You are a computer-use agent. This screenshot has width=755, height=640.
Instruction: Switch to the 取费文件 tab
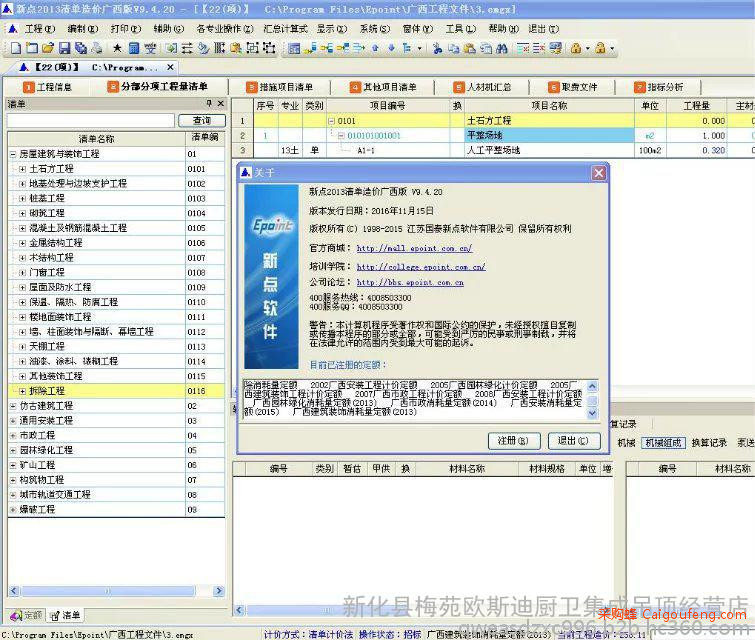(x=573, y=87)
